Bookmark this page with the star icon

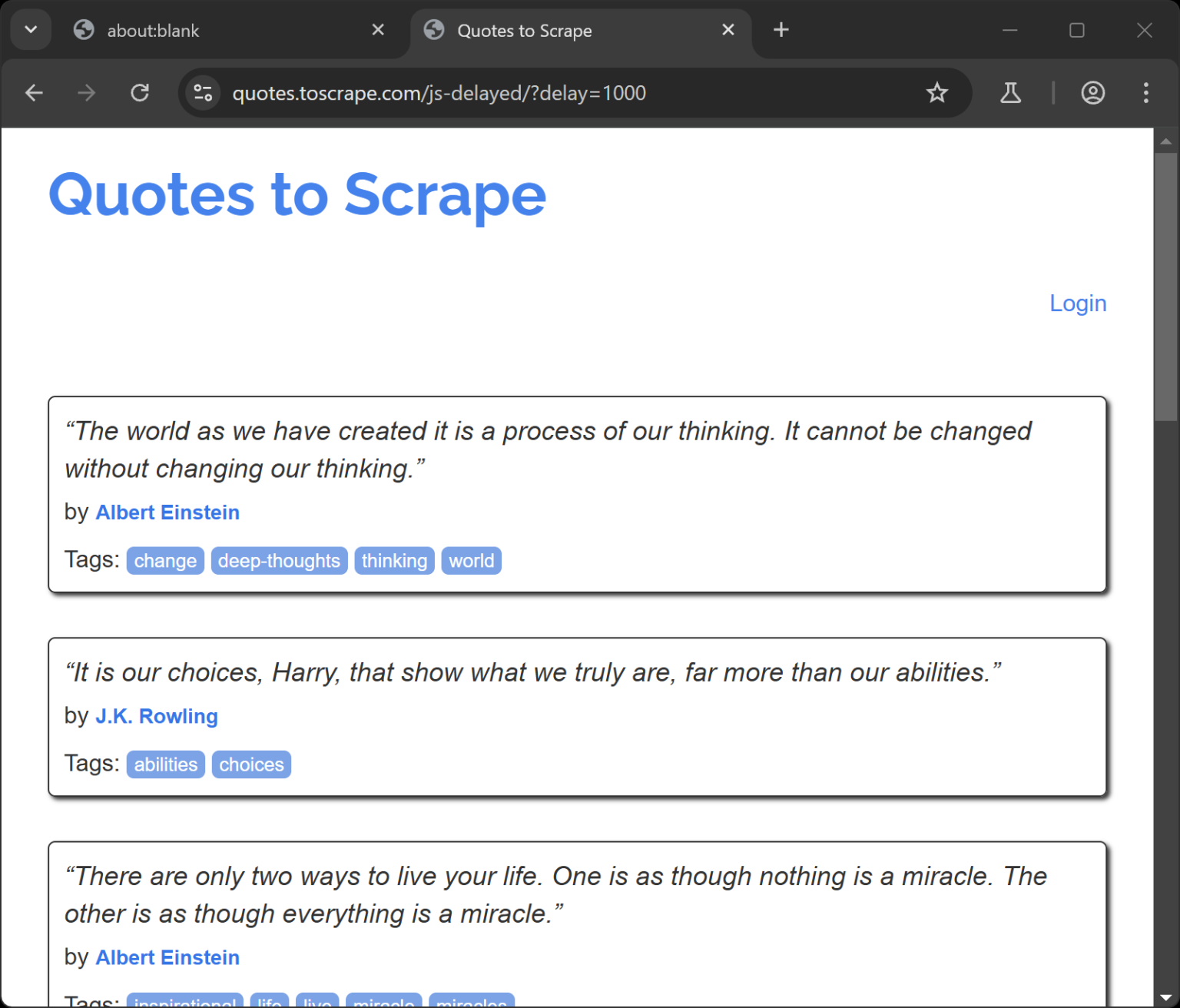tap(937, 93)
